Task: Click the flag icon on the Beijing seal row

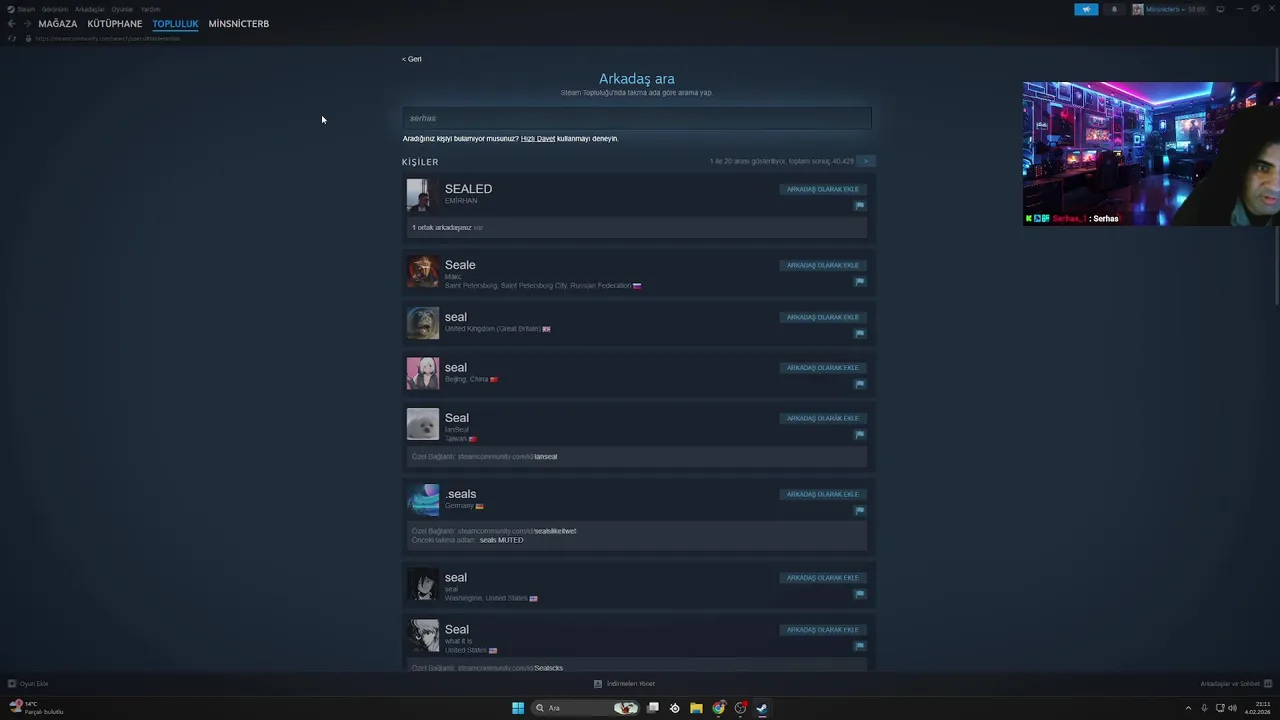Action: click(859, 384)
